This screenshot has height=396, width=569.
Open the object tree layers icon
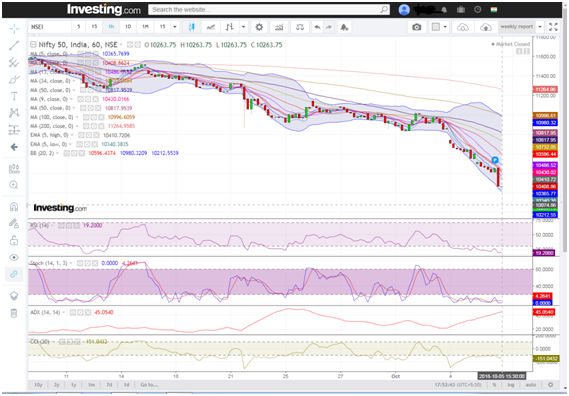[14, 296]
